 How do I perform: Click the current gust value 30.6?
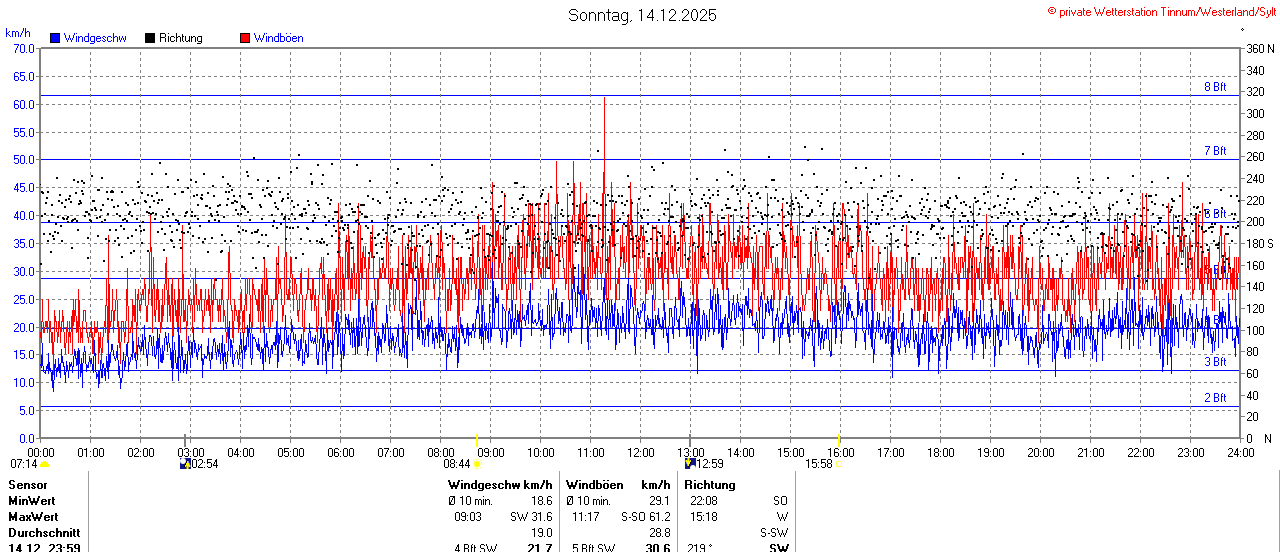tap(658, 547)
